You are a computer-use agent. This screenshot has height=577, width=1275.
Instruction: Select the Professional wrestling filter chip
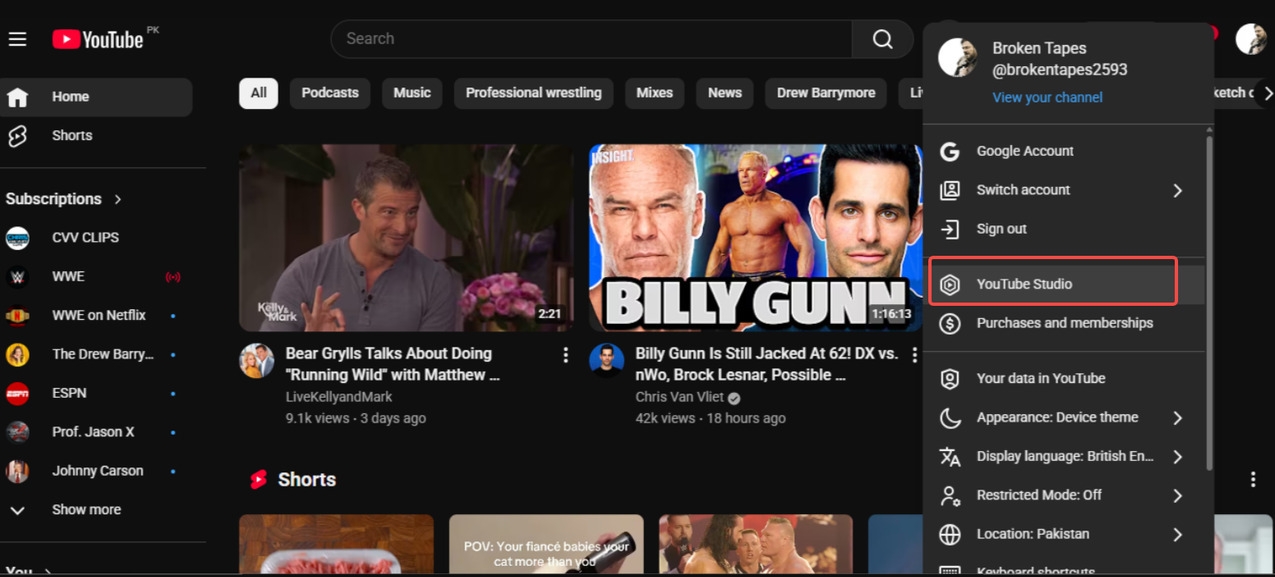point(534,93)
